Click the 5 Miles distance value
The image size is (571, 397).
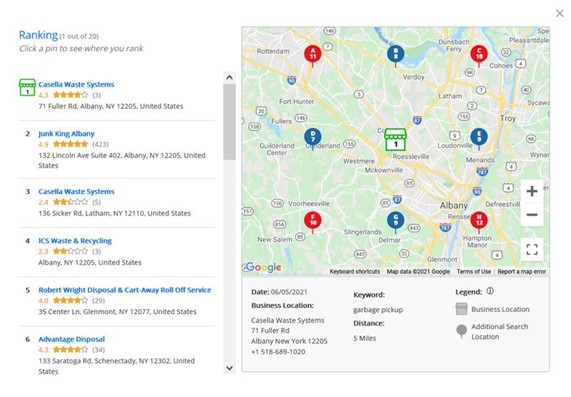pos(365,338)
